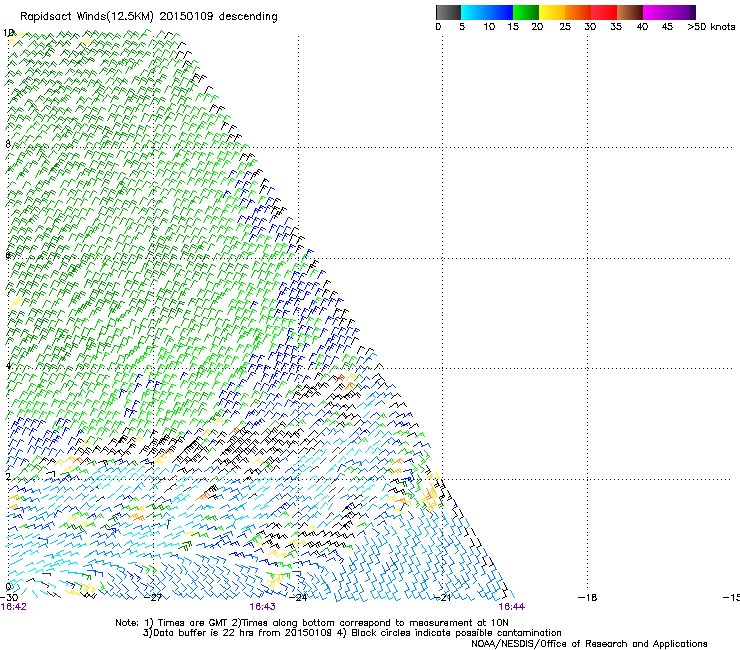Screen dimensions: 740x650
Task: Click the orange 25-30 knots legend segment
Action: point(578,12)
